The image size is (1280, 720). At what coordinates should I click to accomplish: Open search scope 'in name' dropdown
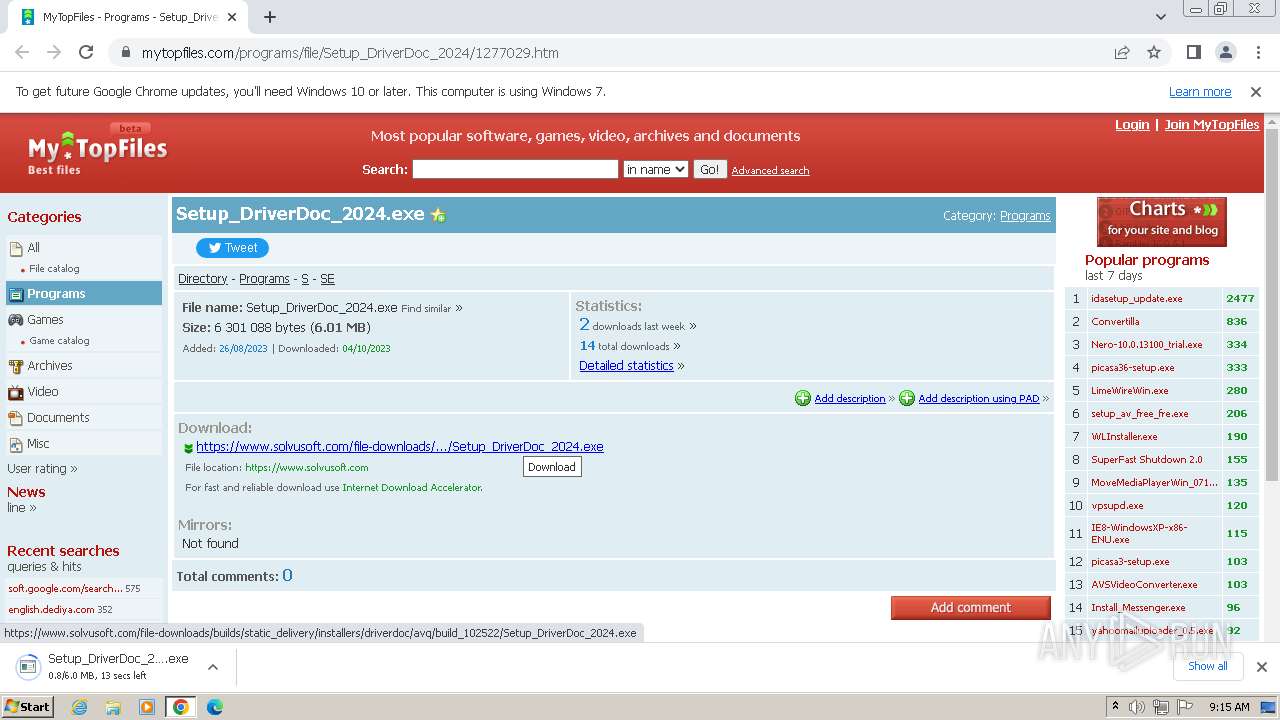click(655, 170)
